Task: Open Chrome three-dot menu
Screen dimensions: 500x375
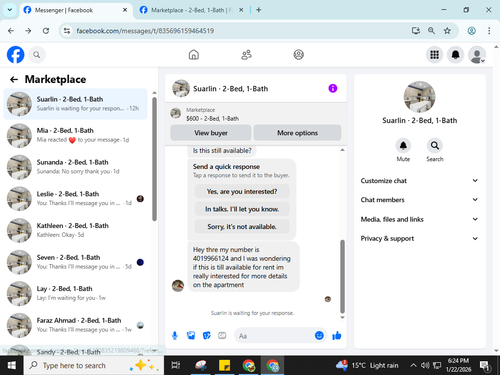Action: 489,31
